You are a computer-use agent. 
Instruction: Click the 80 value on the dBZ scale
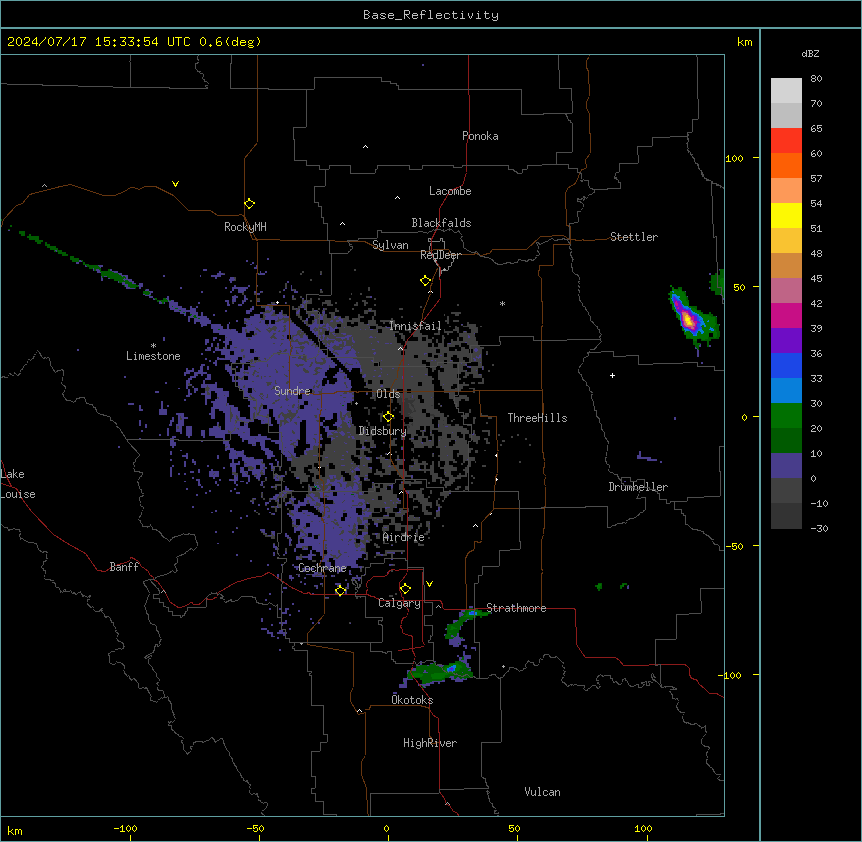click(x=816, y=79)
